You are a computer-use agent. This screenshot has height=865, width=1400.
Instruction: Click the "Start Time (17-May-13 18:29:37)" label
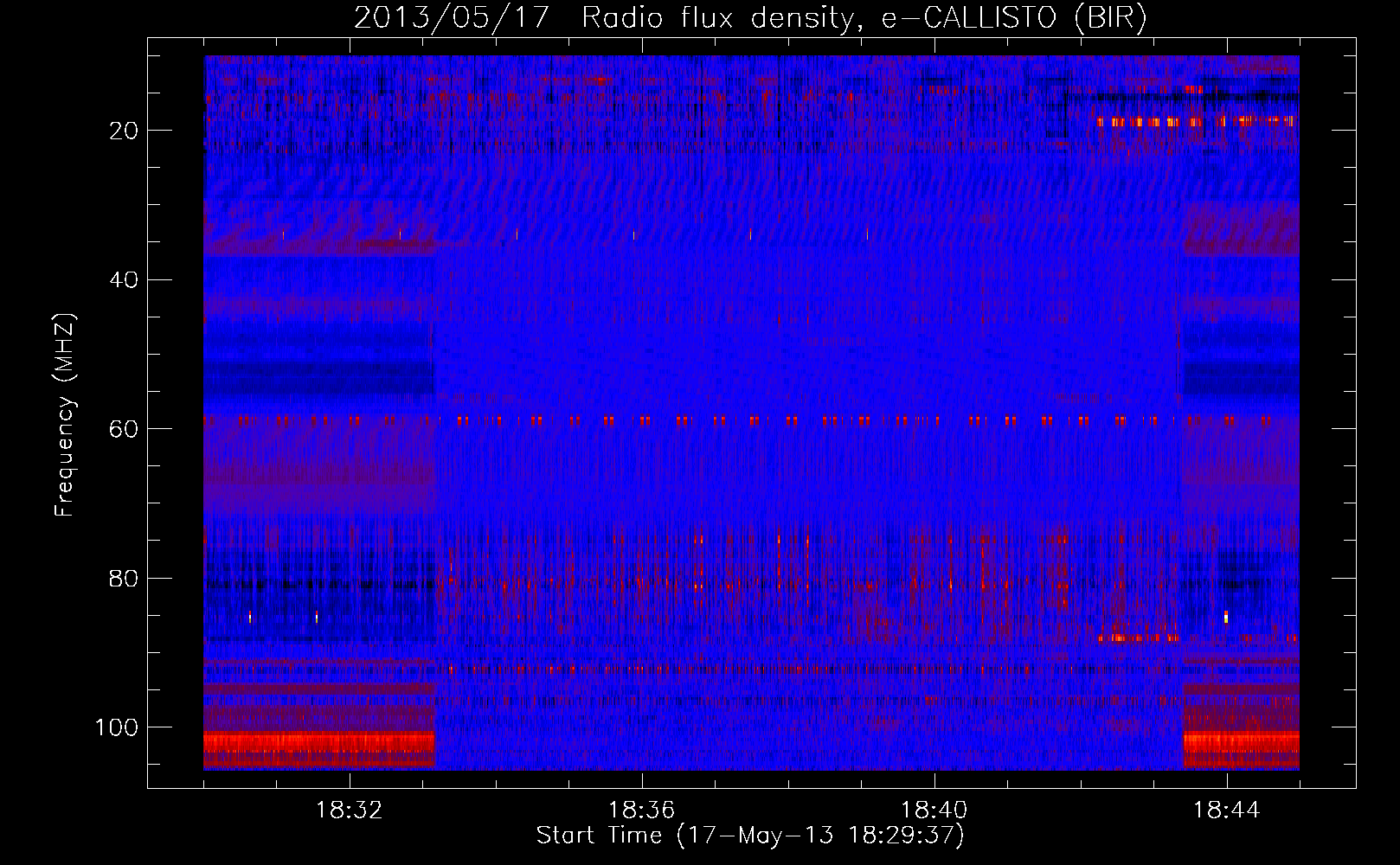click(750, 836)
